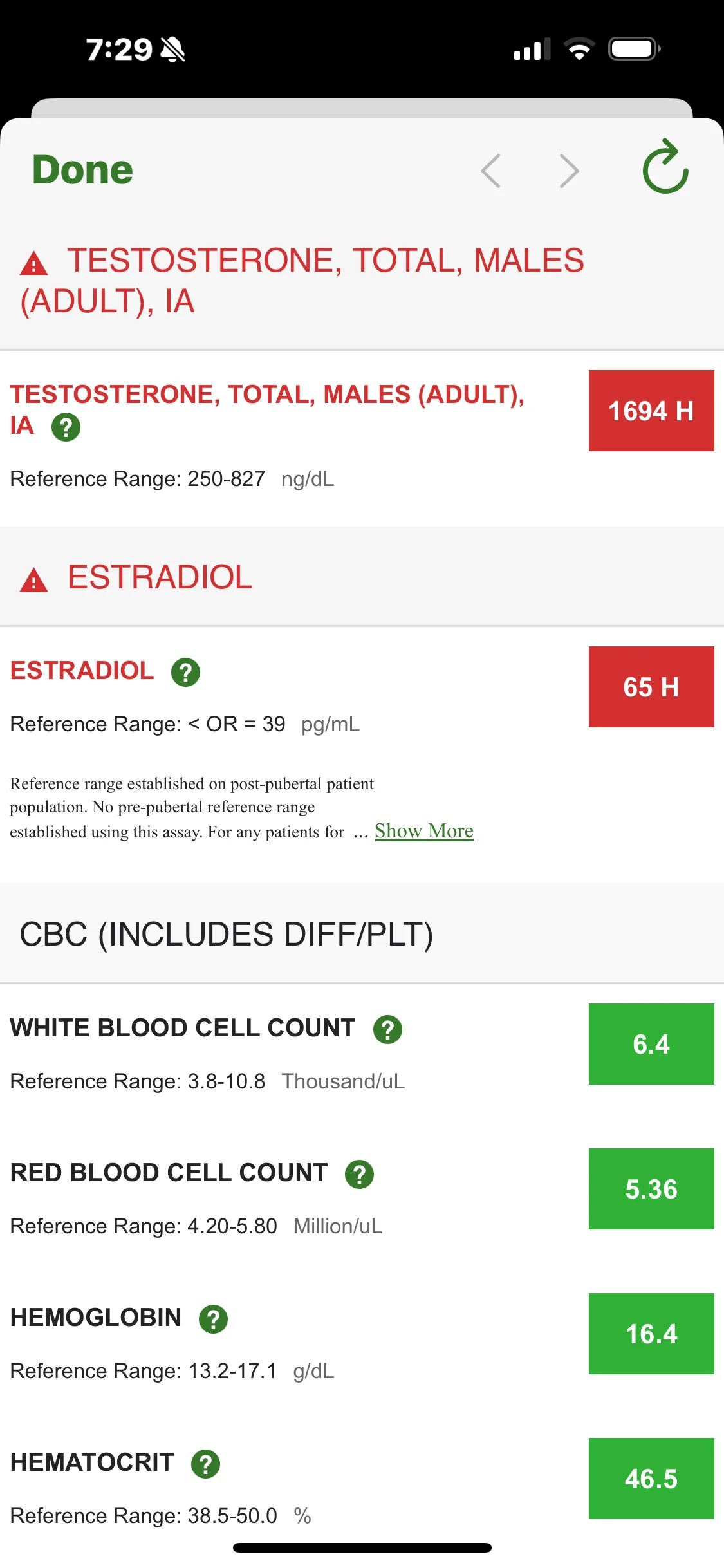Tap the Done button

point(82,170)
